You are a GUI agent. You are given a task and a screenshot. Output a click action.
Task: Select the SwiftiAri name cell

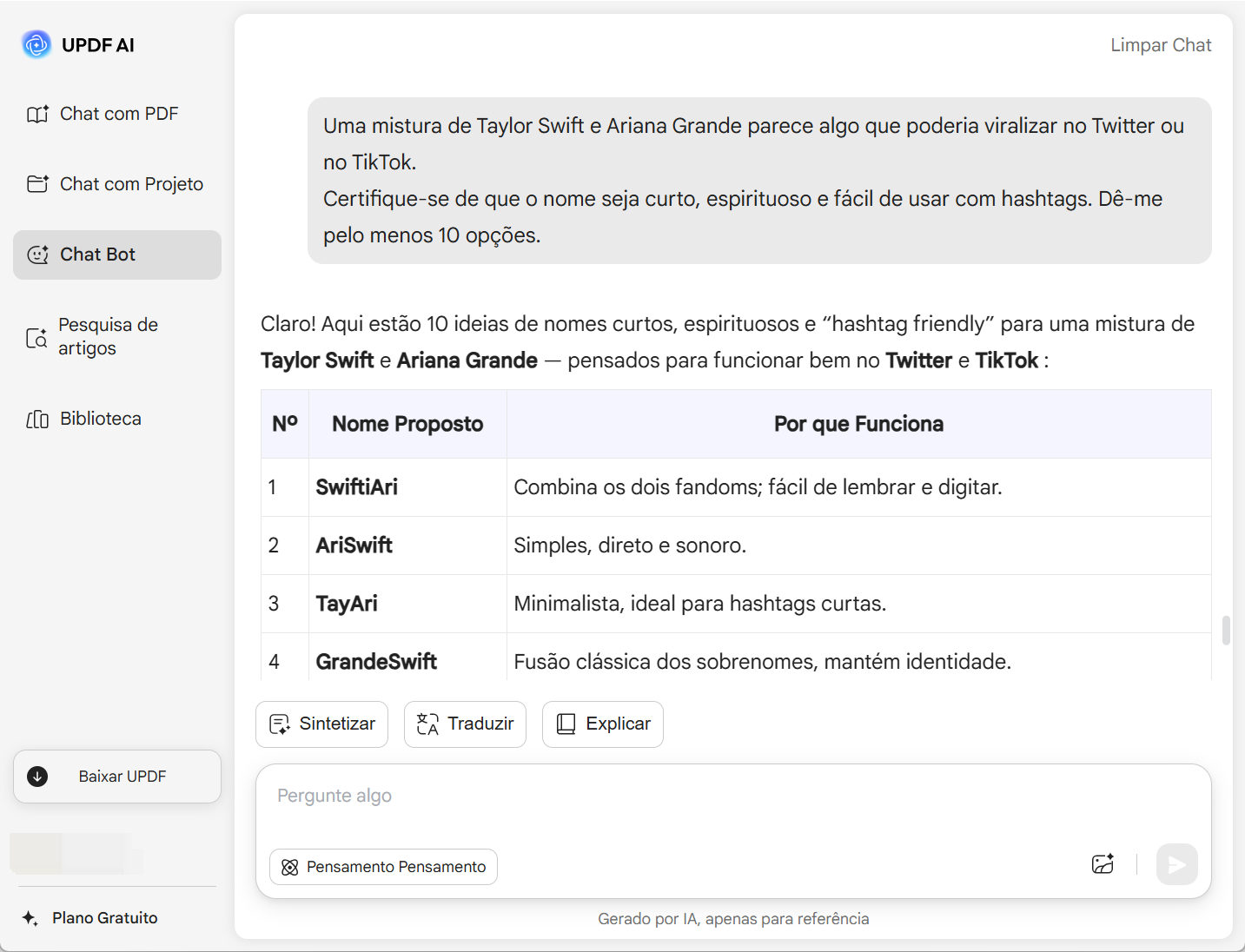(x=407, y=487)
